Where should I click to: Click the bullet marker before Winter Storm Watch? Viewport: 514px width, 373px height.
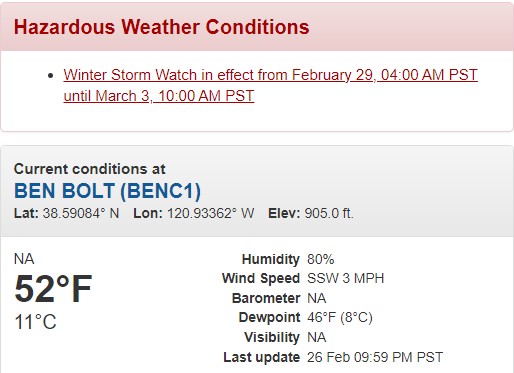[x=50, y=75]
